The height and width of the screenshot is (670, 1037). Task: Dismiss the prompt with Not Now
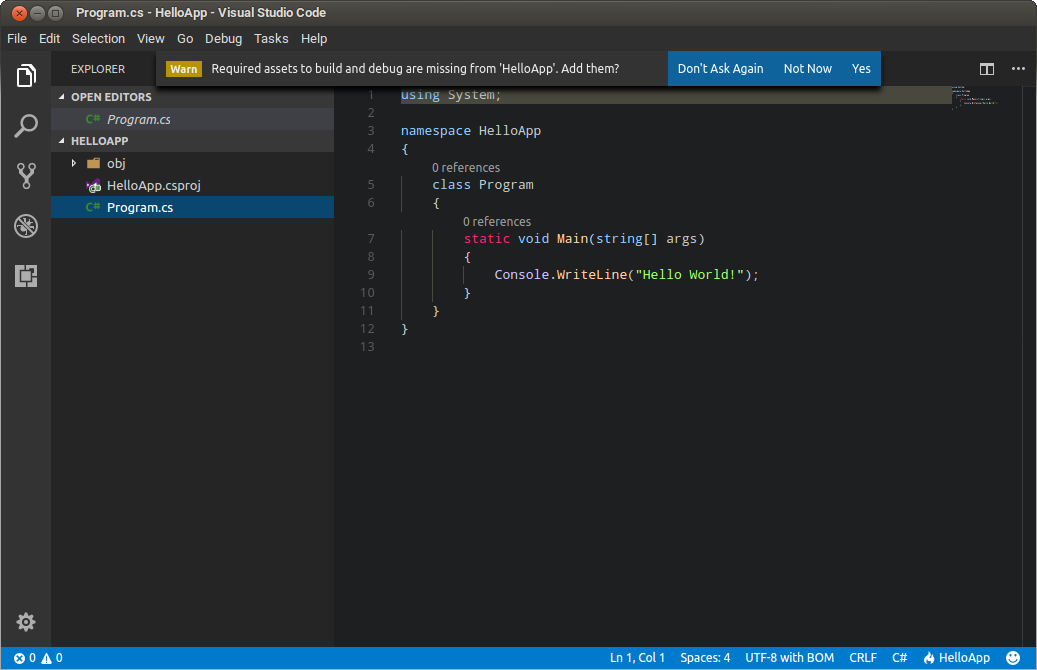pos(807,69)
